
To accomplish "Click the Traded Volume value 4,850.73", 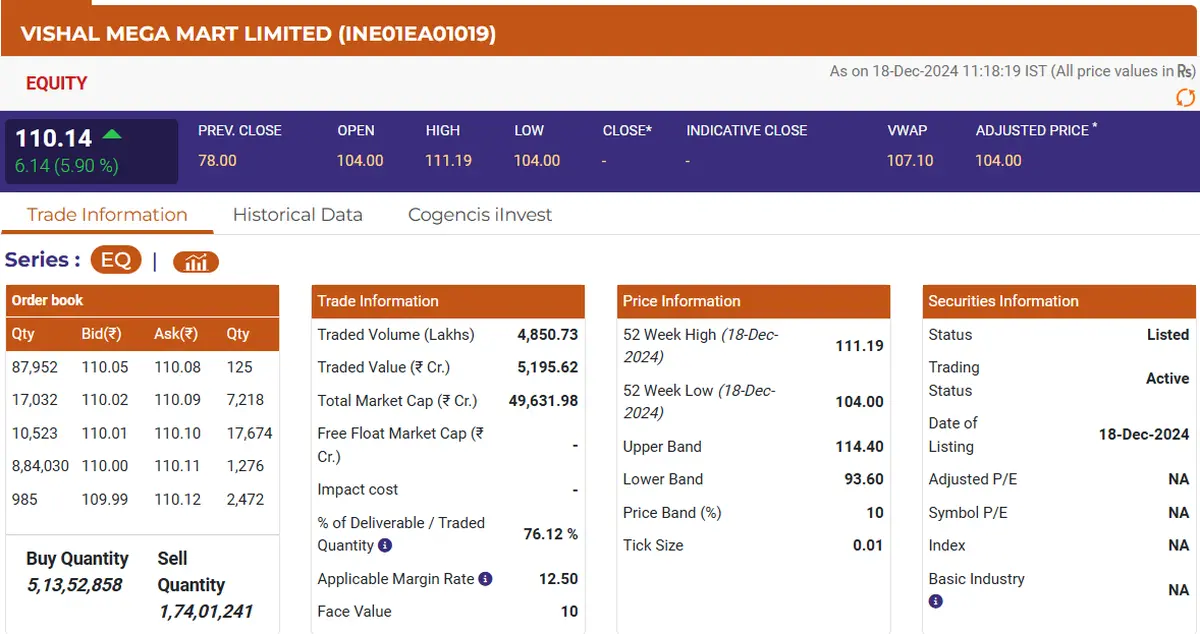I will [x=547, y=335].
